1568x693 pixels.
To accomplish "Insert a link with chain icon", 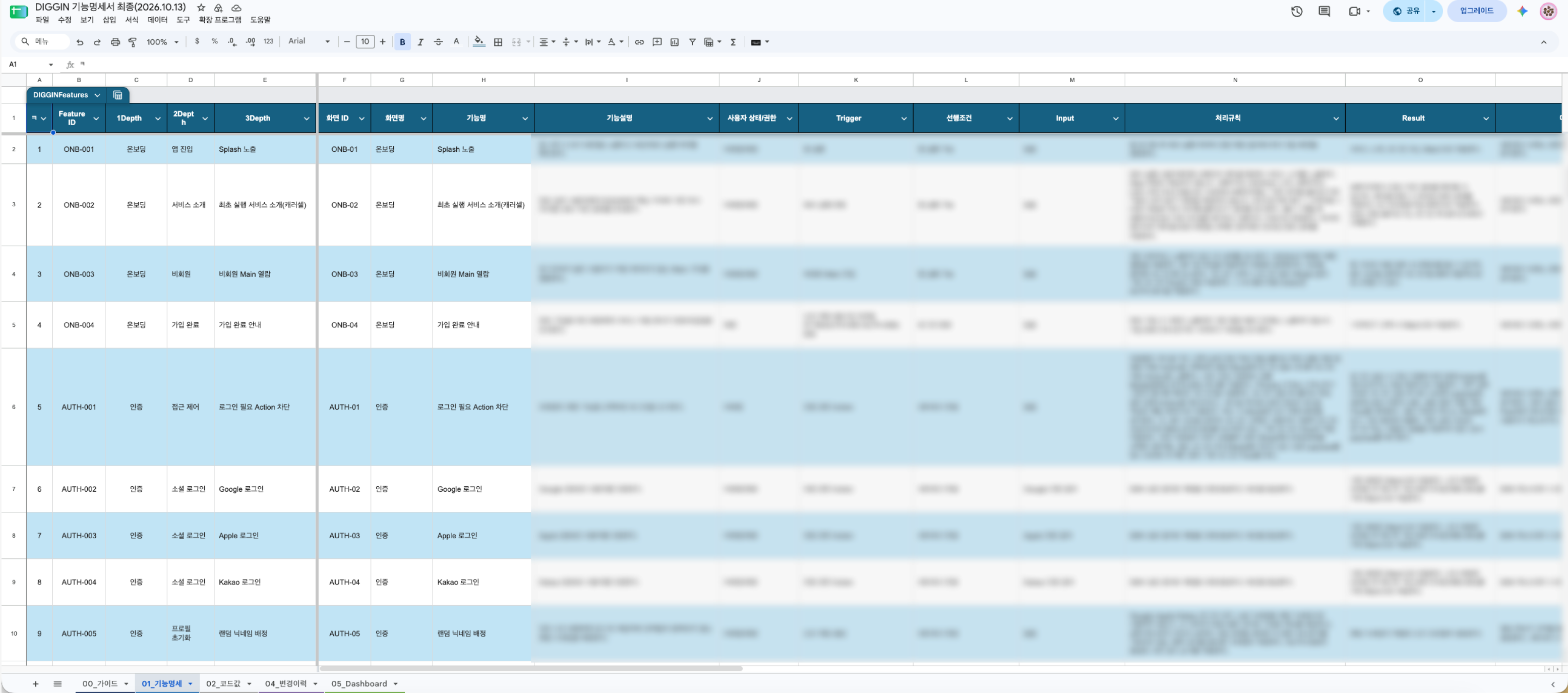I will point(639,42).
